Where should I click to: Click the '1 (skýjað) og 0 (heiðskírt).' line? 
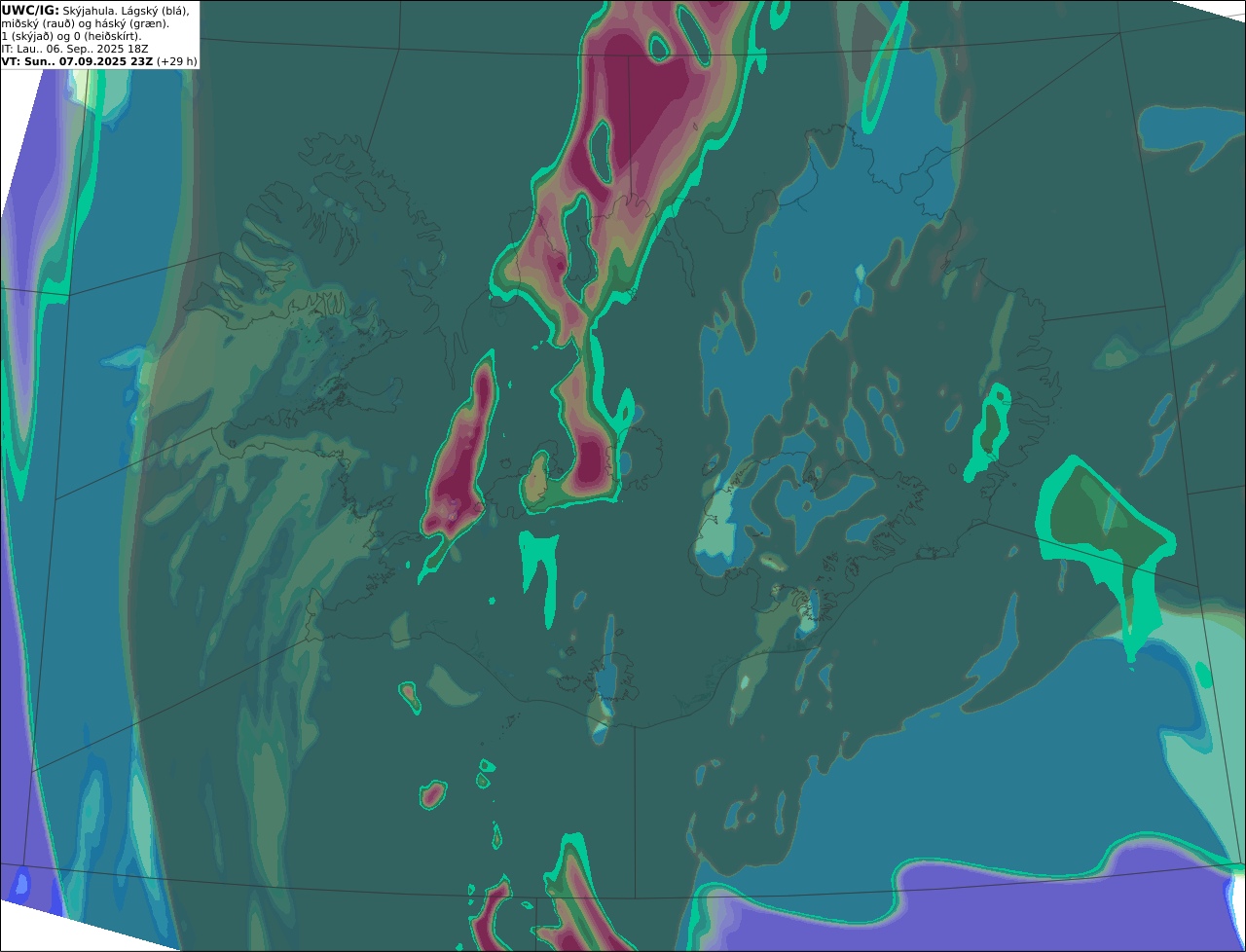[71, 35]
